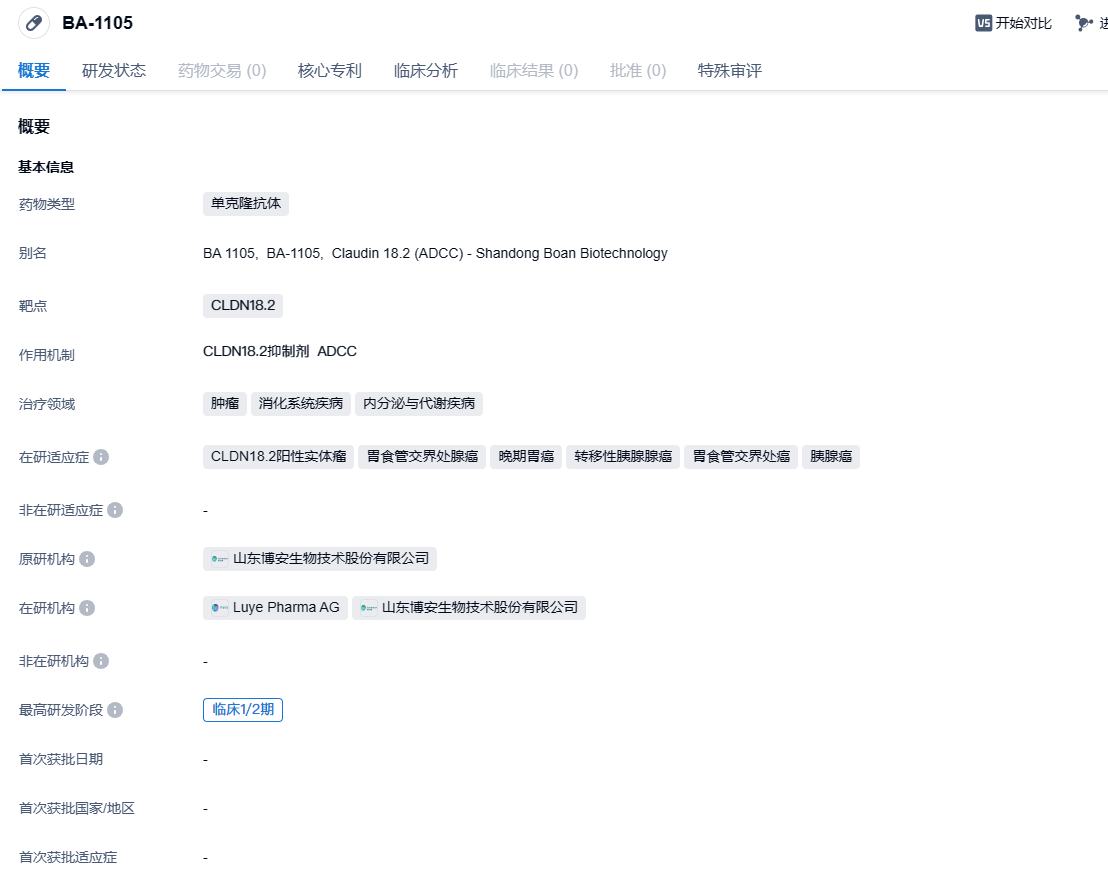Click the VS compare icon
Screen dimensions: 1108x888
pyautogui.click(x=983, y=23)
